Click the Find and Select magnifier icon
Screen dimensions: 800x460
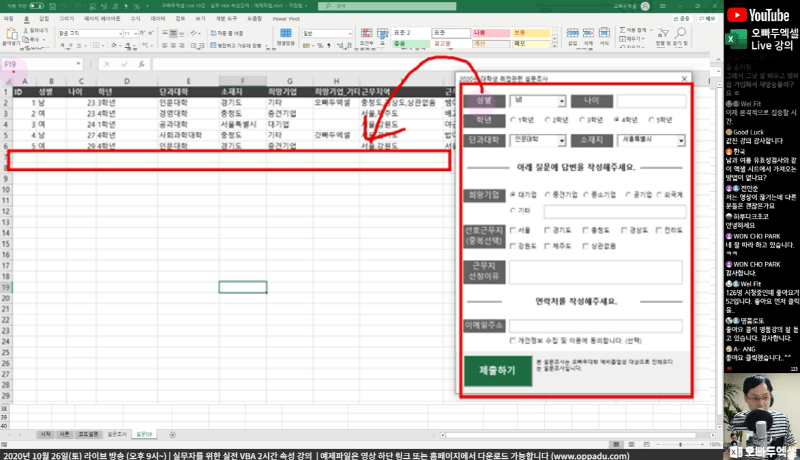pyautogui.click(x=680, y=34)
